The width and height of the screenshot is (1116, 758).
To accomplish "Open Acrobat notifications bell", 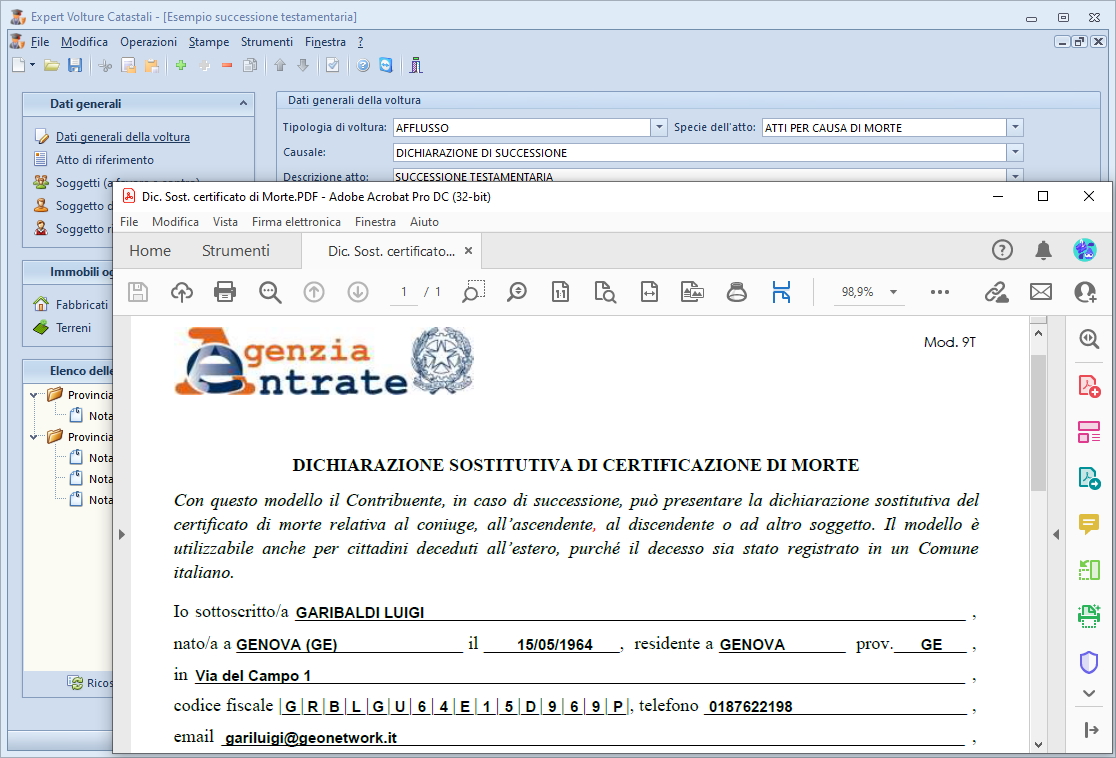I will tap(1043, 250).
